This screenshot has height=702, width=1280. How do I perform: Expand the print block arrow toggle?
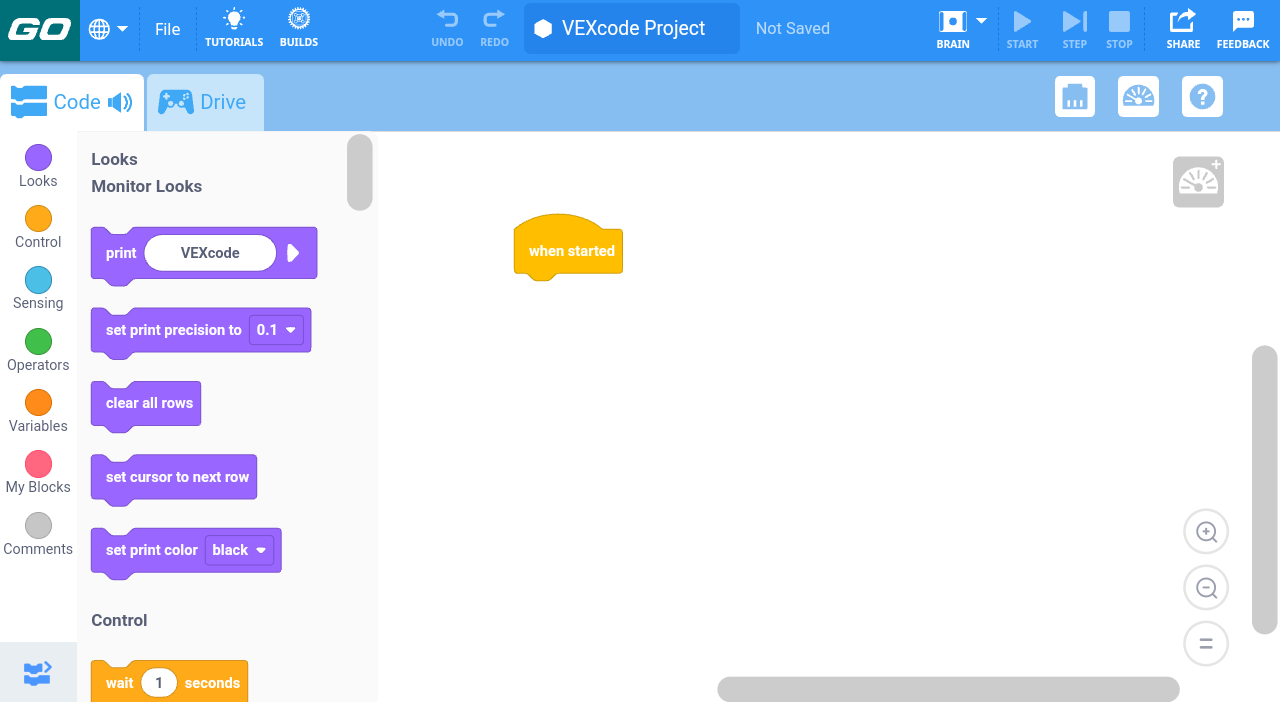pos(293,253)
